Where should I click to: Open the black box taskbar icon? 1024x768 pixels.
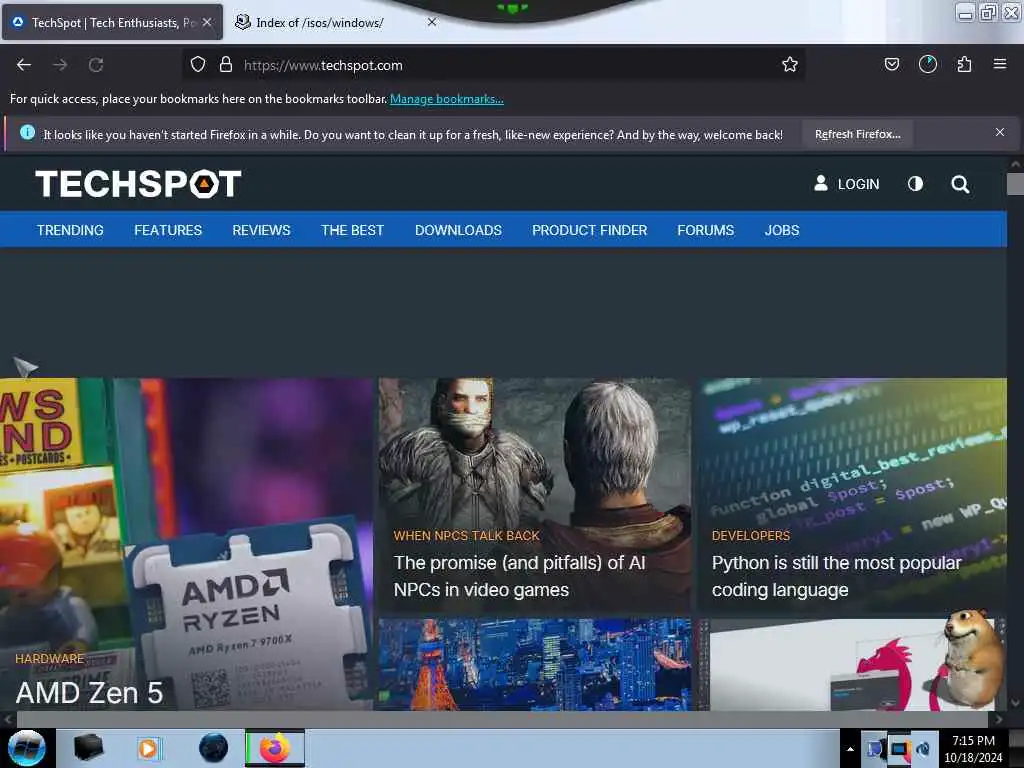[89, 748]
